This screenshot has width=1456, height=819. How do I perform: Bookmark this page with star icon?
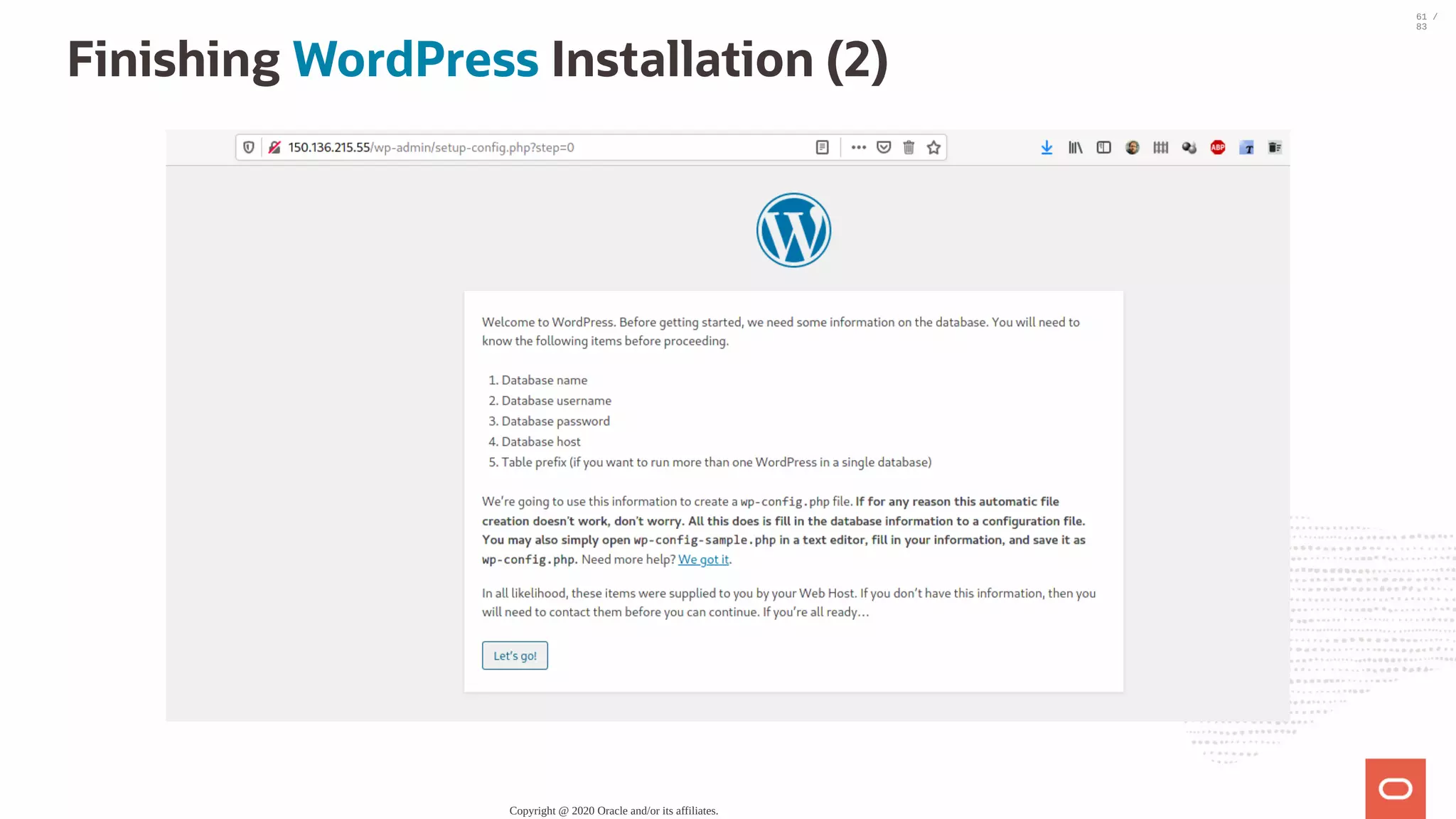pyautogui.click(x=933, y=147)
